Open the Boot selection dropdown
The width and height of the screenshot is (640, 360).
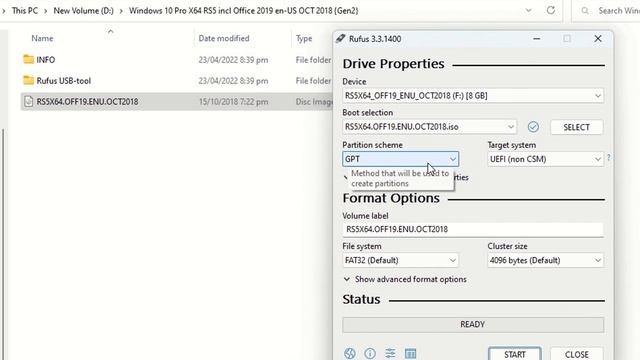click(x=429, y=127)
